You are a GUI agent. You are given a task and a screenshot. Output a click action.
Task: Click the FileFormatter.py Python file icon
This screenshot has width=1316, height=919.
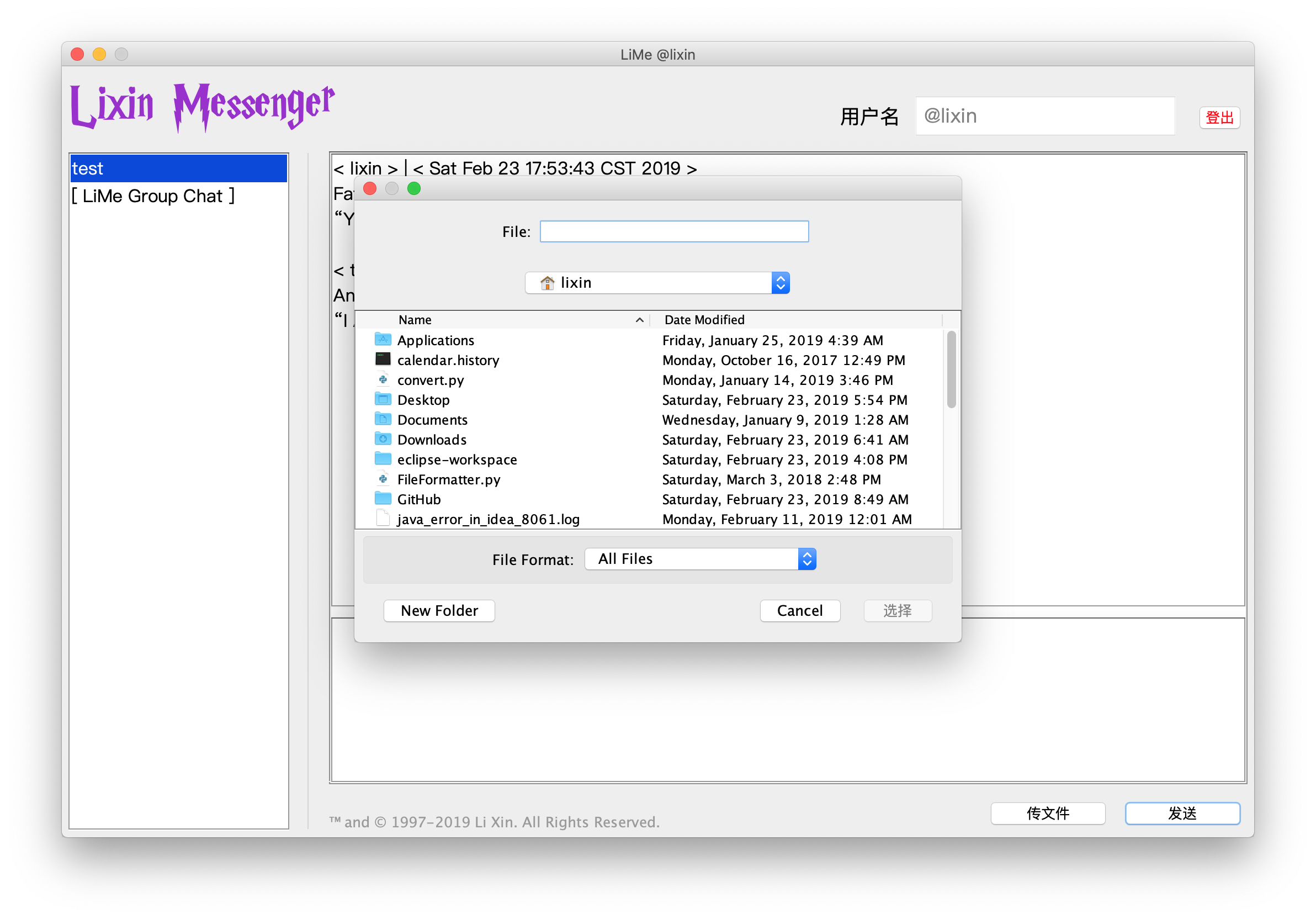coord(383,479)
